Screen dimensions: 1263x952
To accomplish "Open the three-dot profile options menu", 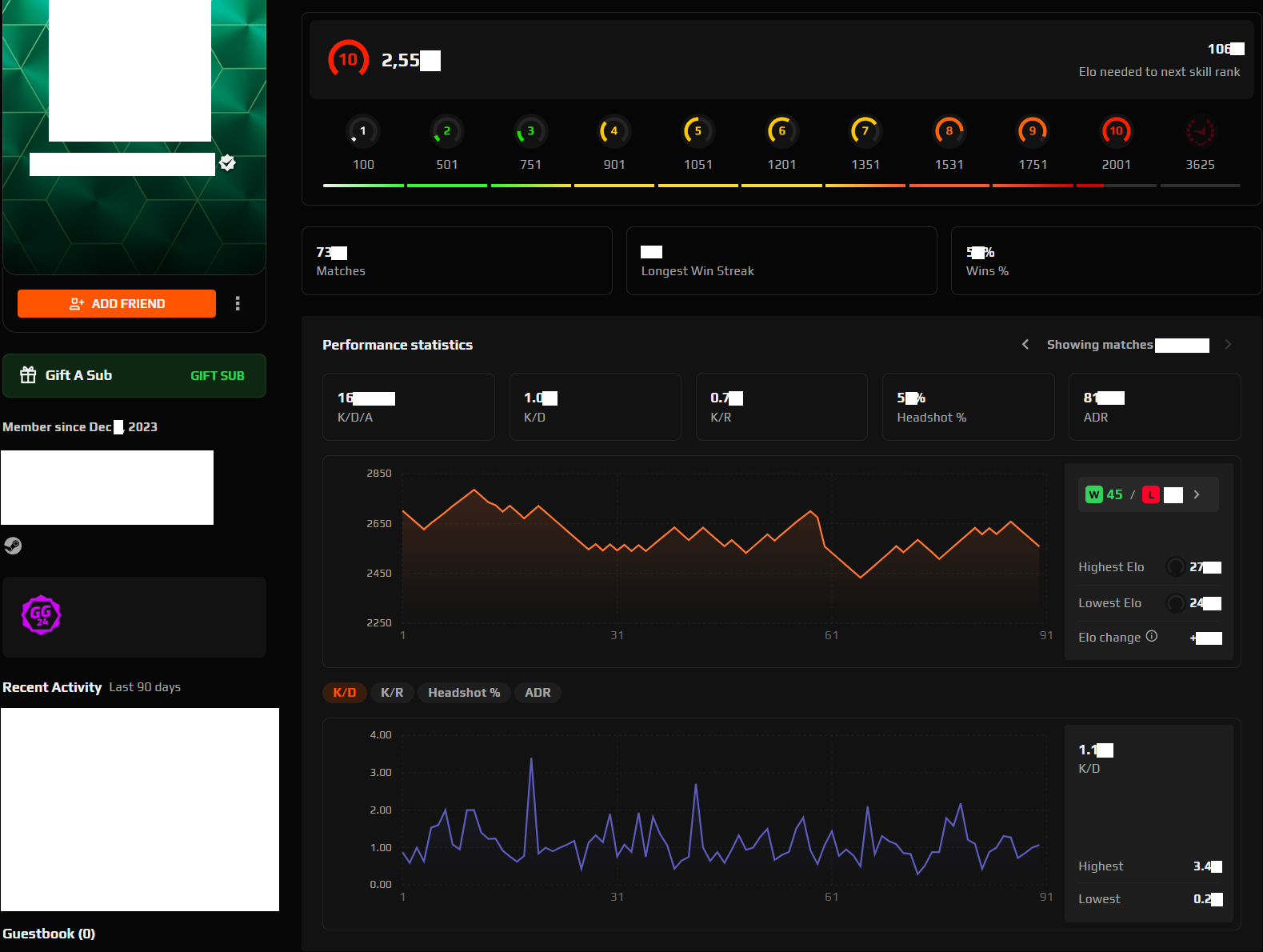I will tap(238, 303).
